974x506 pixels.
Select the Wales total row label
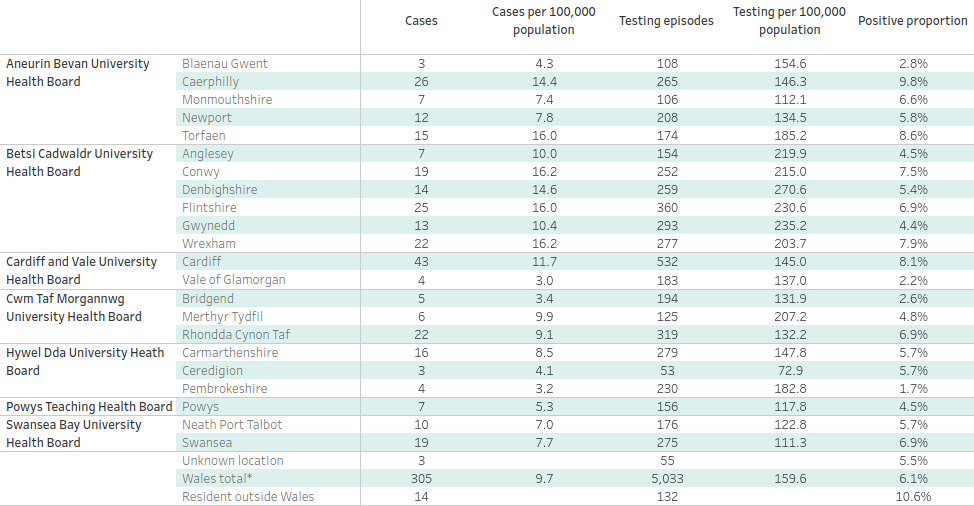pyautogui.click(x=218, y=479)
